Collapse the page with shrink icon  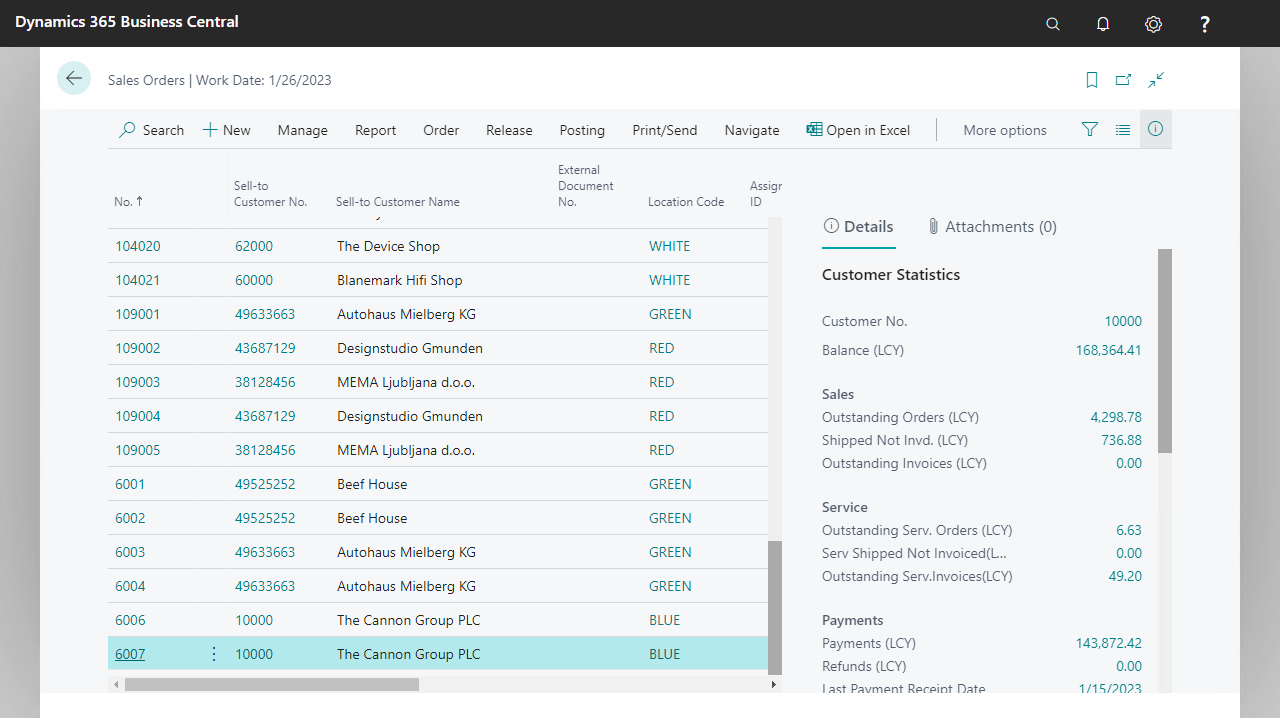pos(1156,80)
